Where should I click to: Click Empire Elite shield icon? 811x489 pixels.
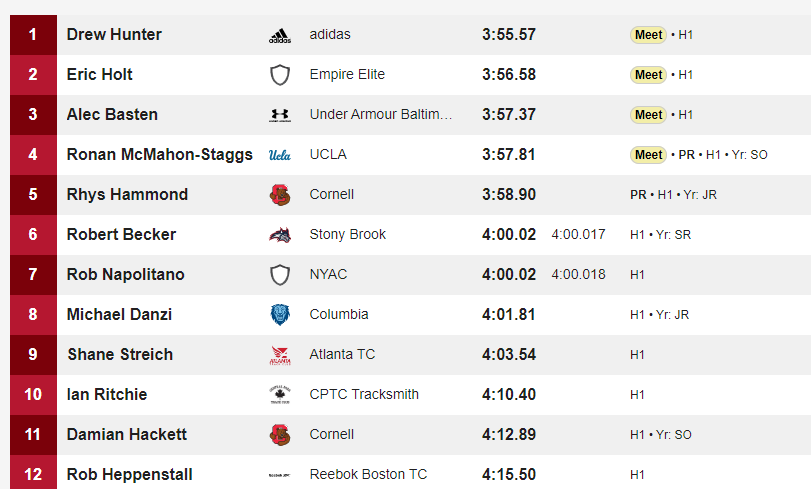280,75
